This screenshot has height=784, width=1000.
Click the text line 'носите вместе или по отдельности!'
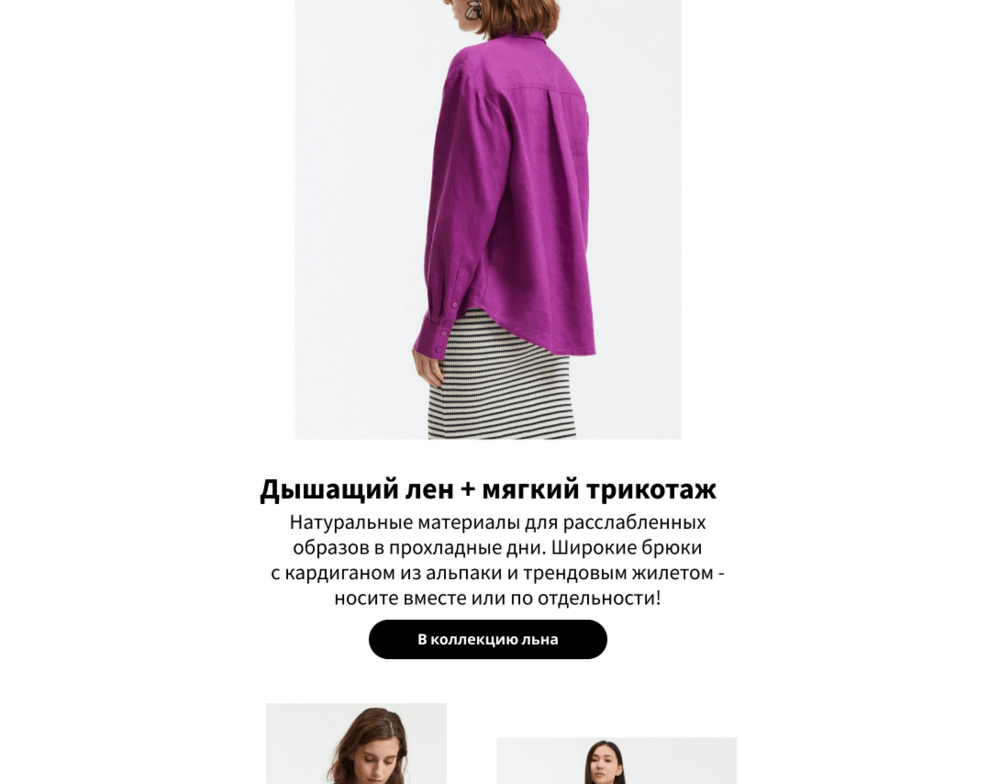[497, 598]
